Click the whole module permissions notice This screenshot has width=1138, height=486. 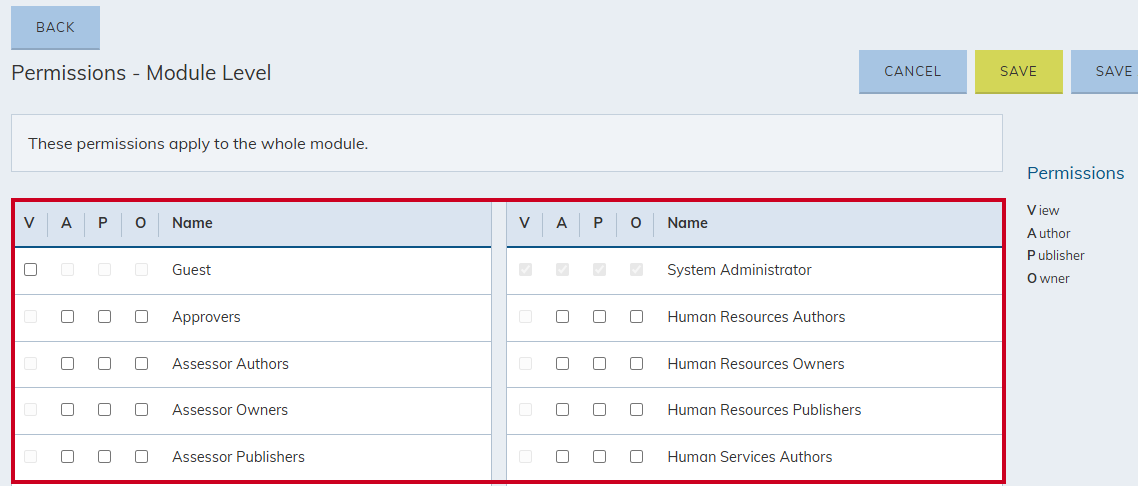[x=507, y=143]
